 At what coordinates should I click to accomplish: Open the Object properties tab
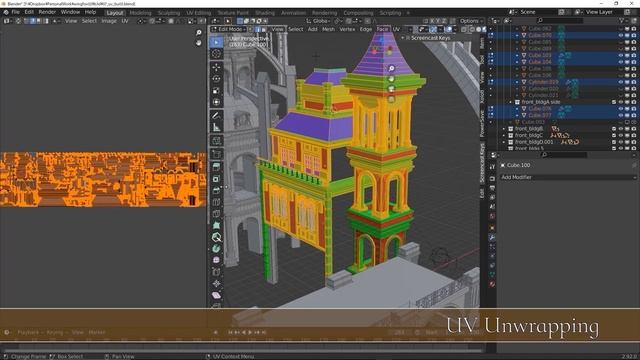[492, 228]
